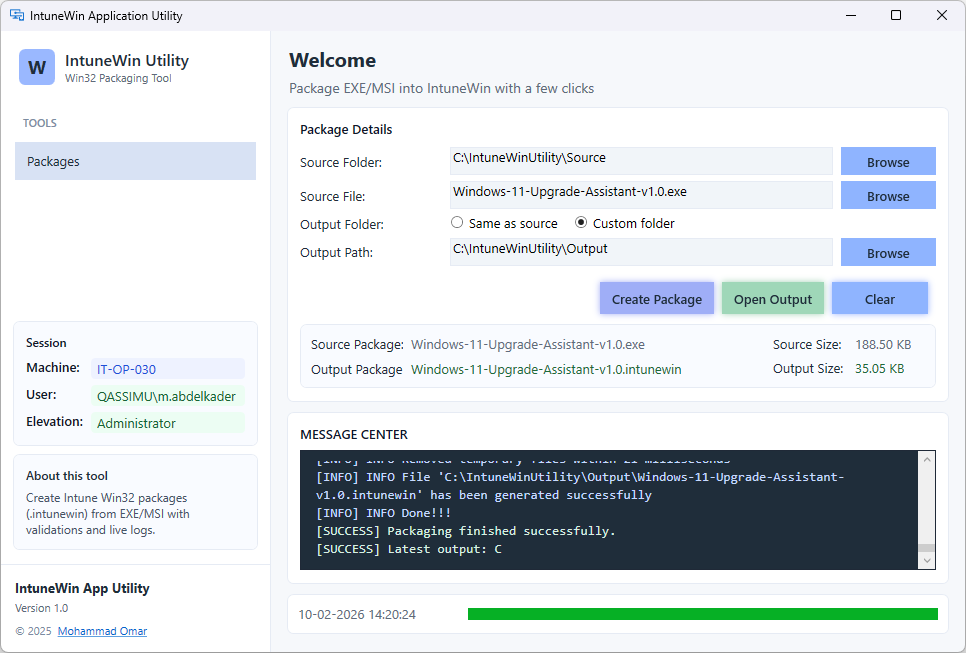Click into the Source Folder input field
This screenshot has width=966, height=653.
[x=641, y=161]
